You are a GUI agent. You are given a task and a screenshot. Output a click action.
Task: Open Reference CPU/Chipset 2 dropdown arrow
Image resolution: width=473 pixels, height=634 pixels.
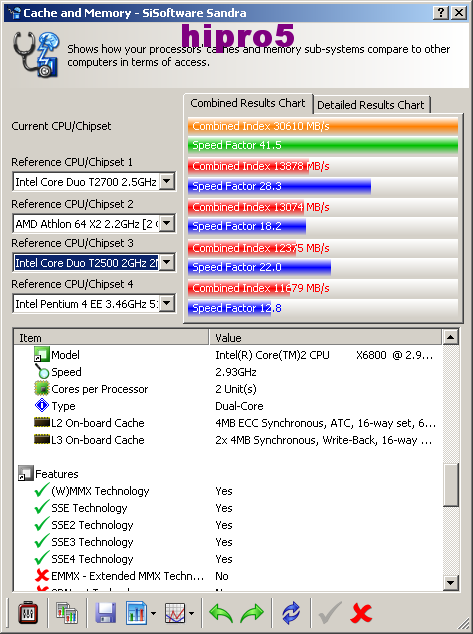coord(167,223)
